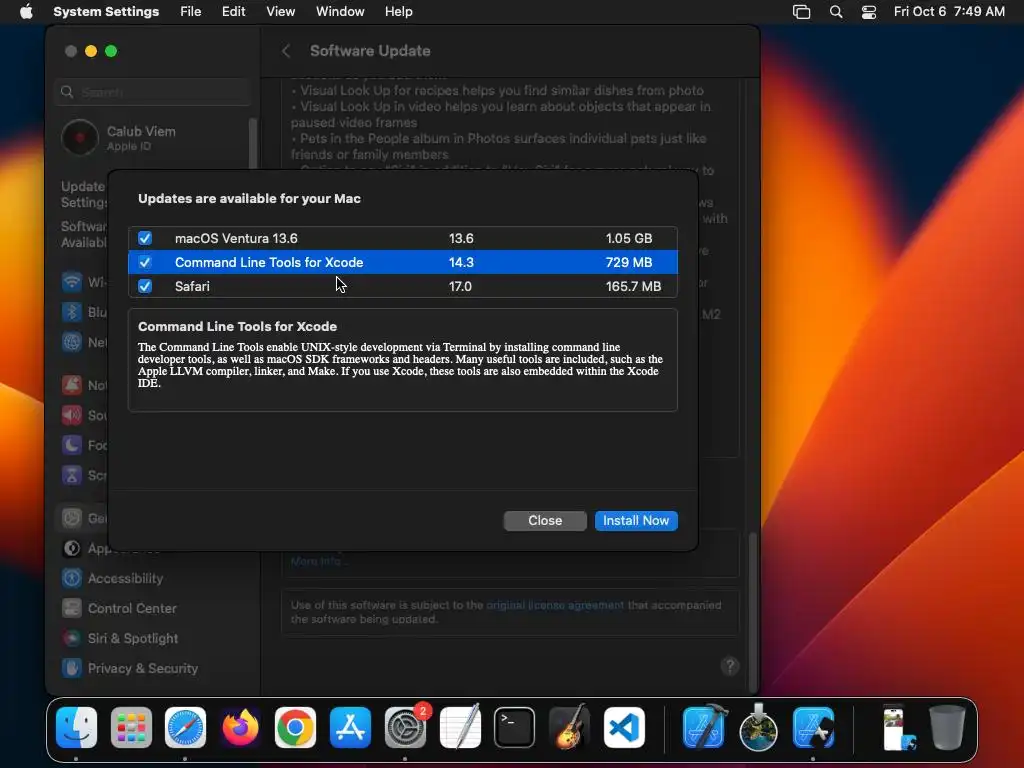This screenshot has height=768, width=1024.
Task: Select the macOS Ventura 13.6 row name
Action: point(236,238)
